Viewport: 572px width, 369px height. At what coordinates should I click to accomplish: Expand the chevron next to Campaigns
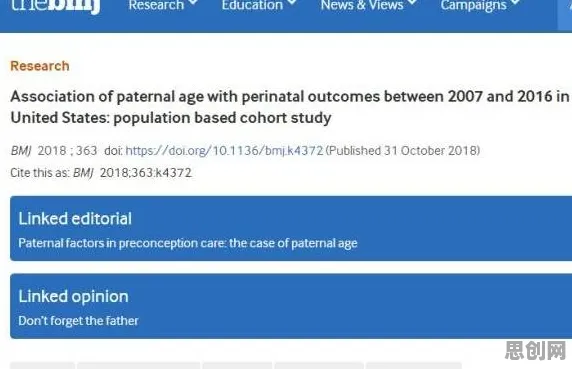coord(515,3)
